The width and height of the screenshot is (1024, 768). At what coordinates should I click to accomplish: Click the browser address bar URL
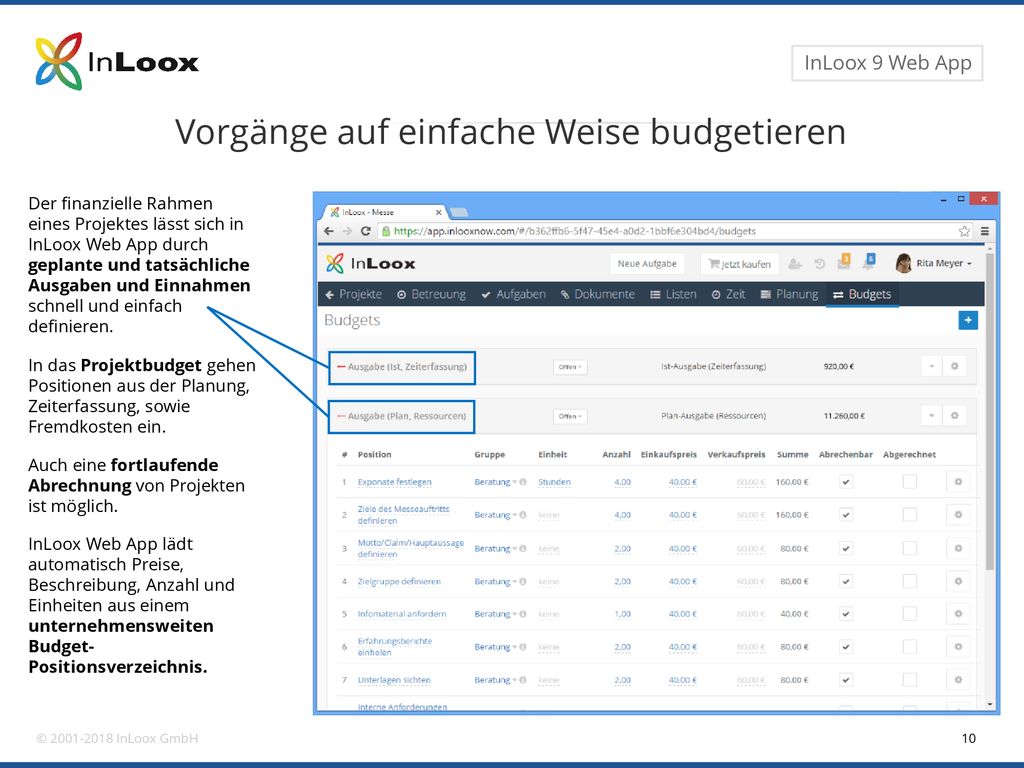click(x=575, y=231)
